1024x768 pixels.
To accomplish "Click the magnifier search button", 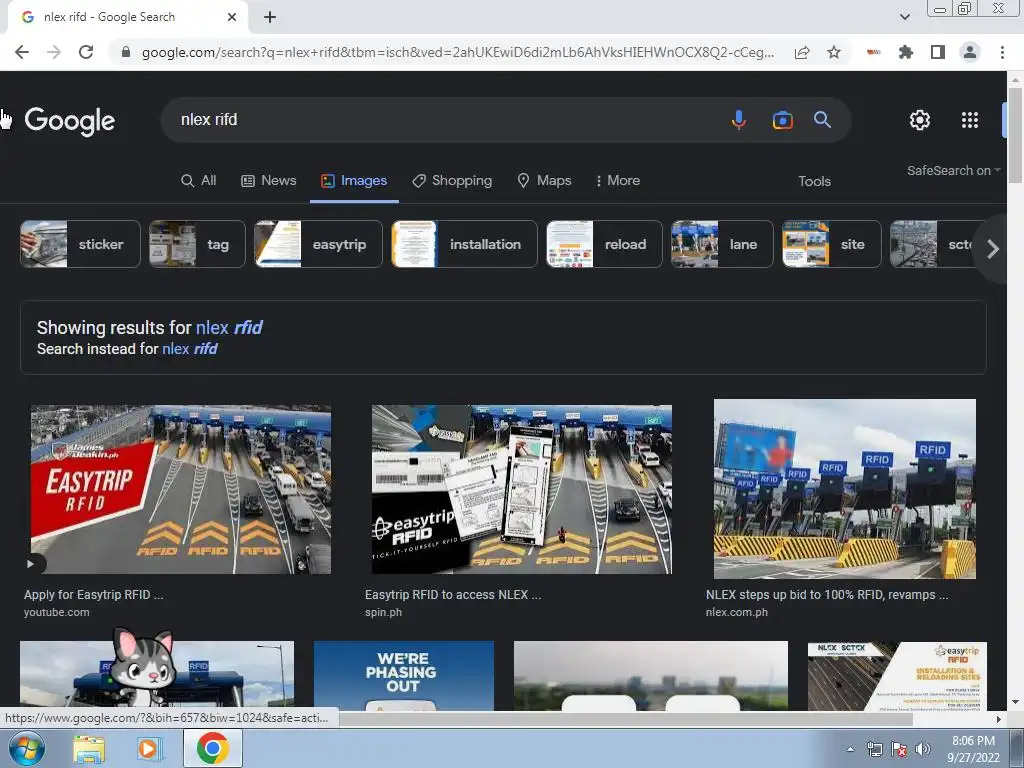I will tap(822, 120).
